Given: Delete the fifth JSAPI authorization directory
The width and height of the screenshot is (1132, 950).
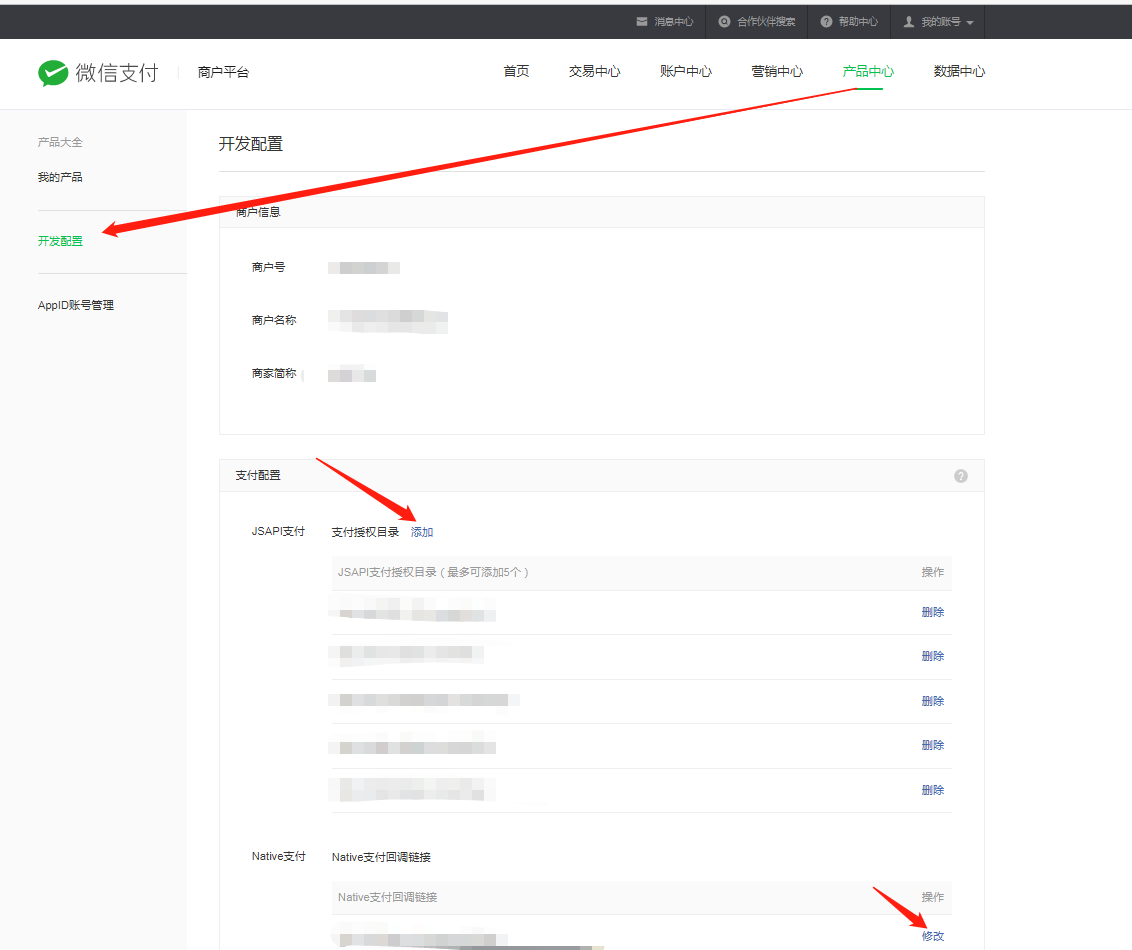Looking at the screenshot, I should 933,790.
